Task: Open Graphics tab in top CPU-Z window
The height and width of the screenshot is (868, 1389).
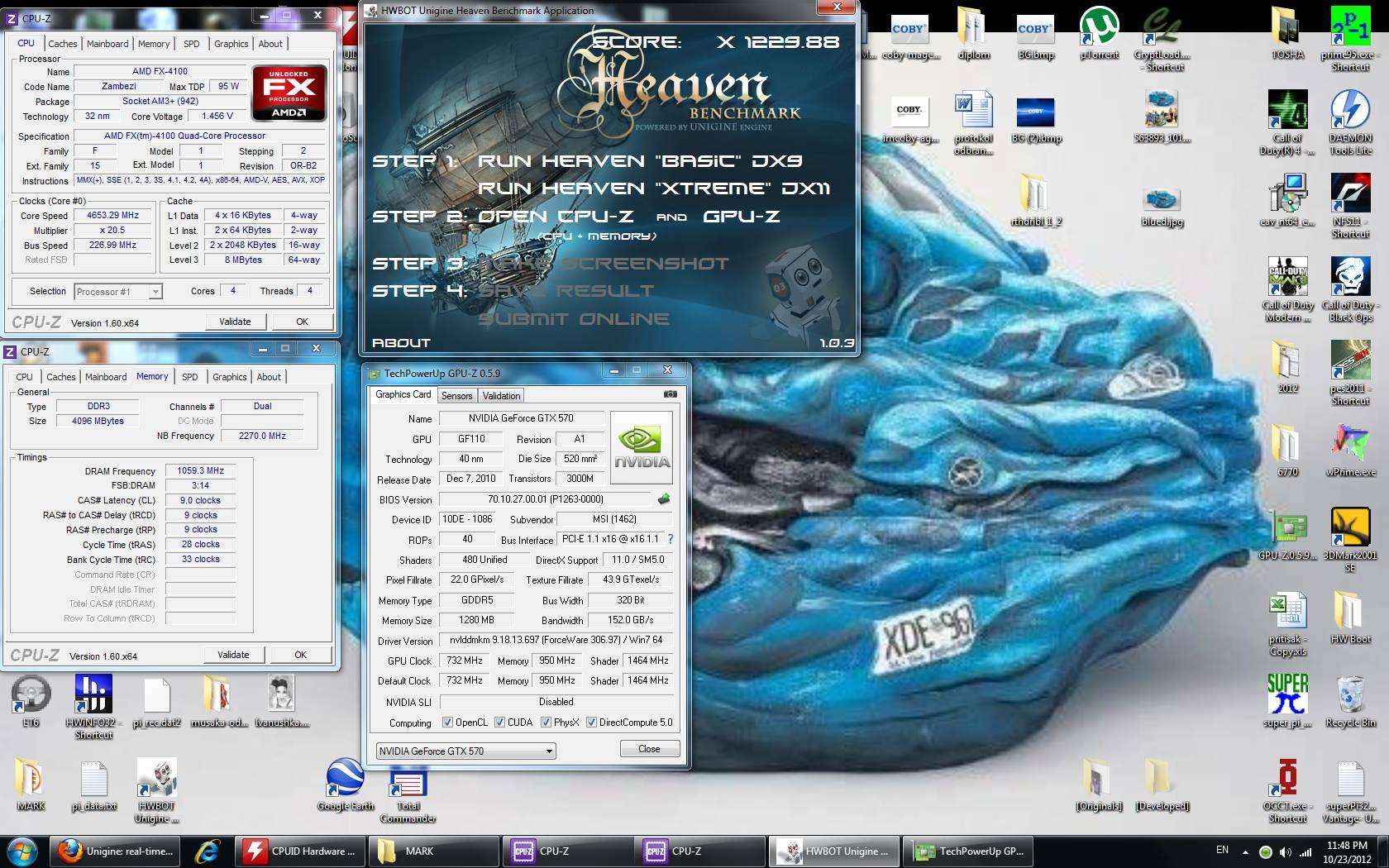Action: 231,44
